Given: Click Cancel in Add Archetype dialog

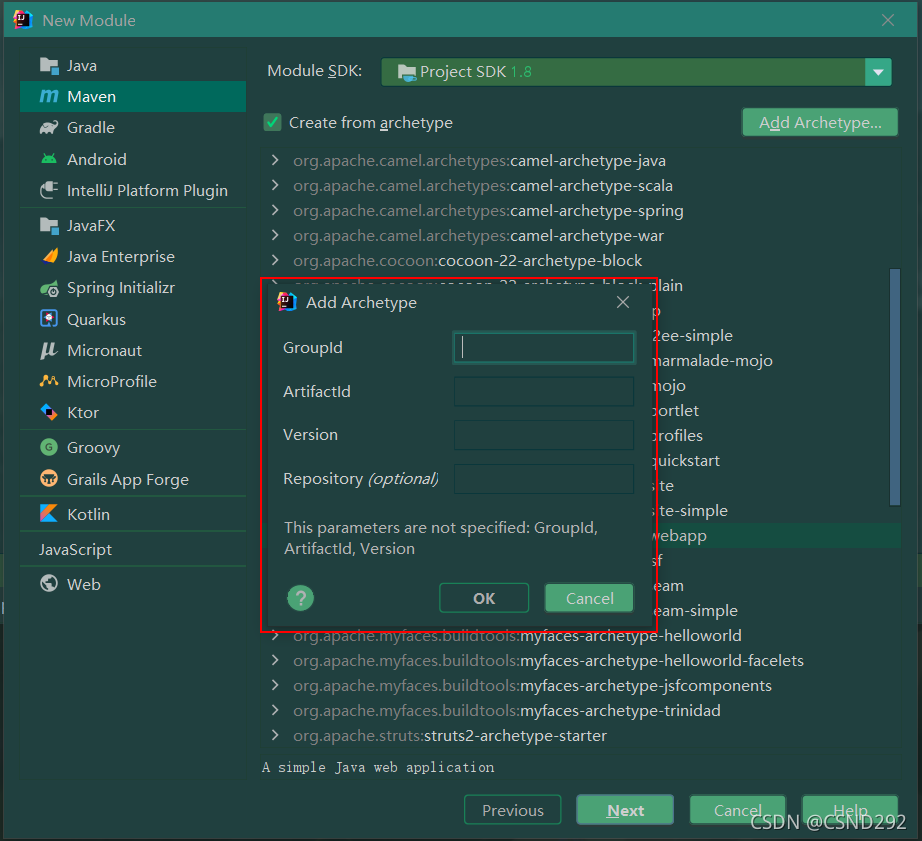Looking at the screenshot, I should (589, 598).
